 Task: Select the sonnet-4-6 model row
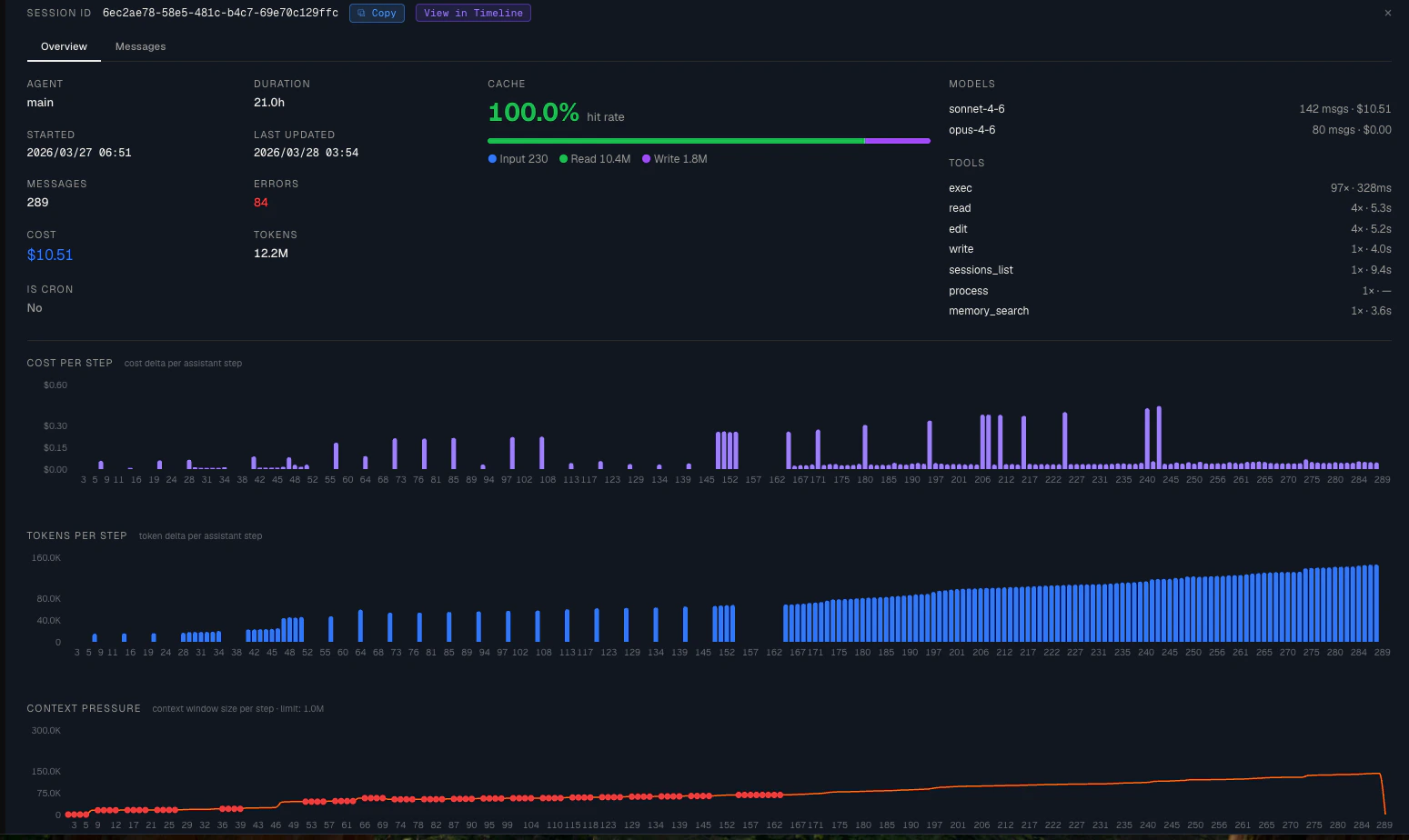(x=1170, y=109)
